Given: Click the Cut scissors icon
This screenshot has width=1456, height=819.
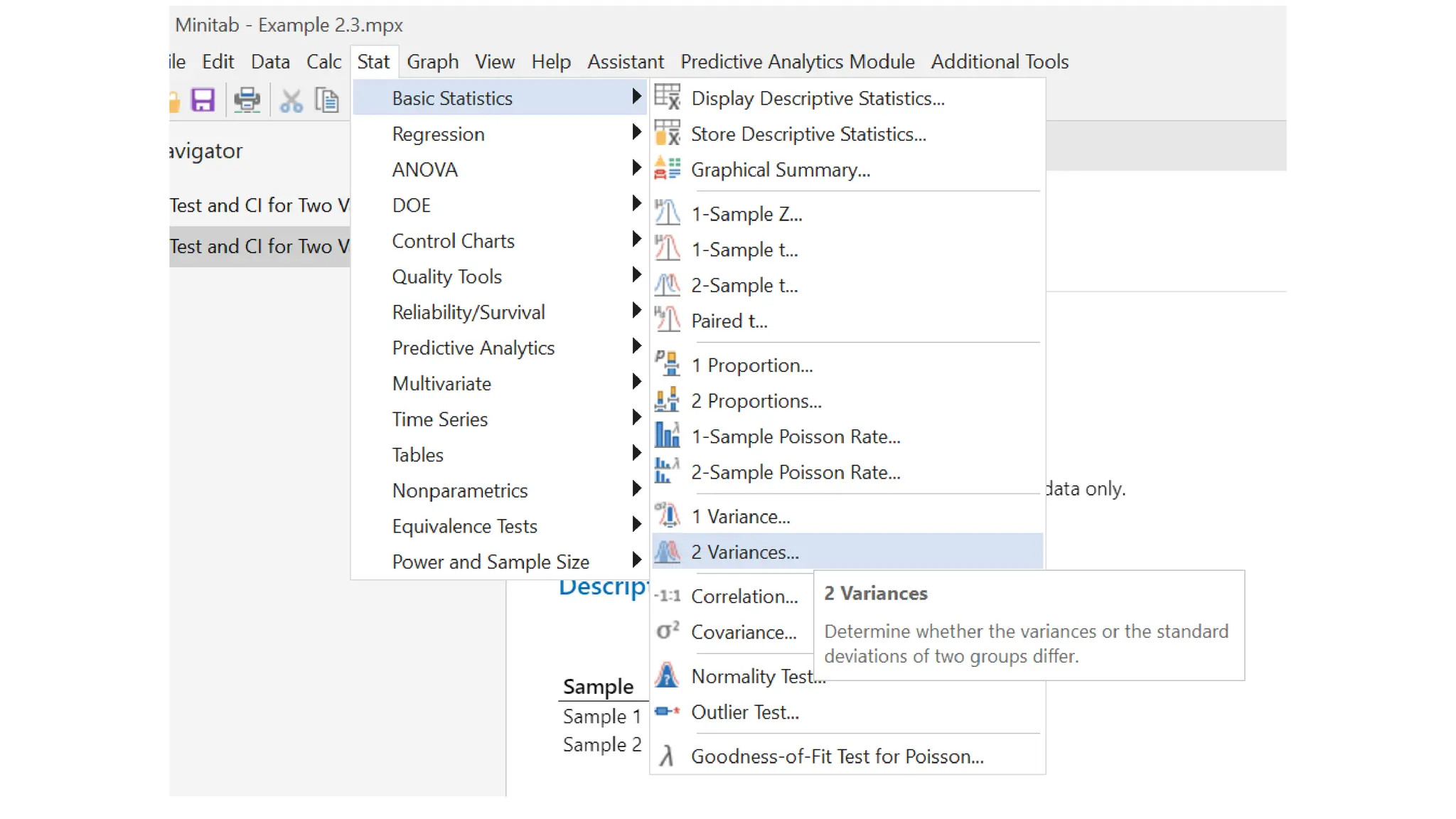Looking at the screenshot, I should click(x=291, y=101).
